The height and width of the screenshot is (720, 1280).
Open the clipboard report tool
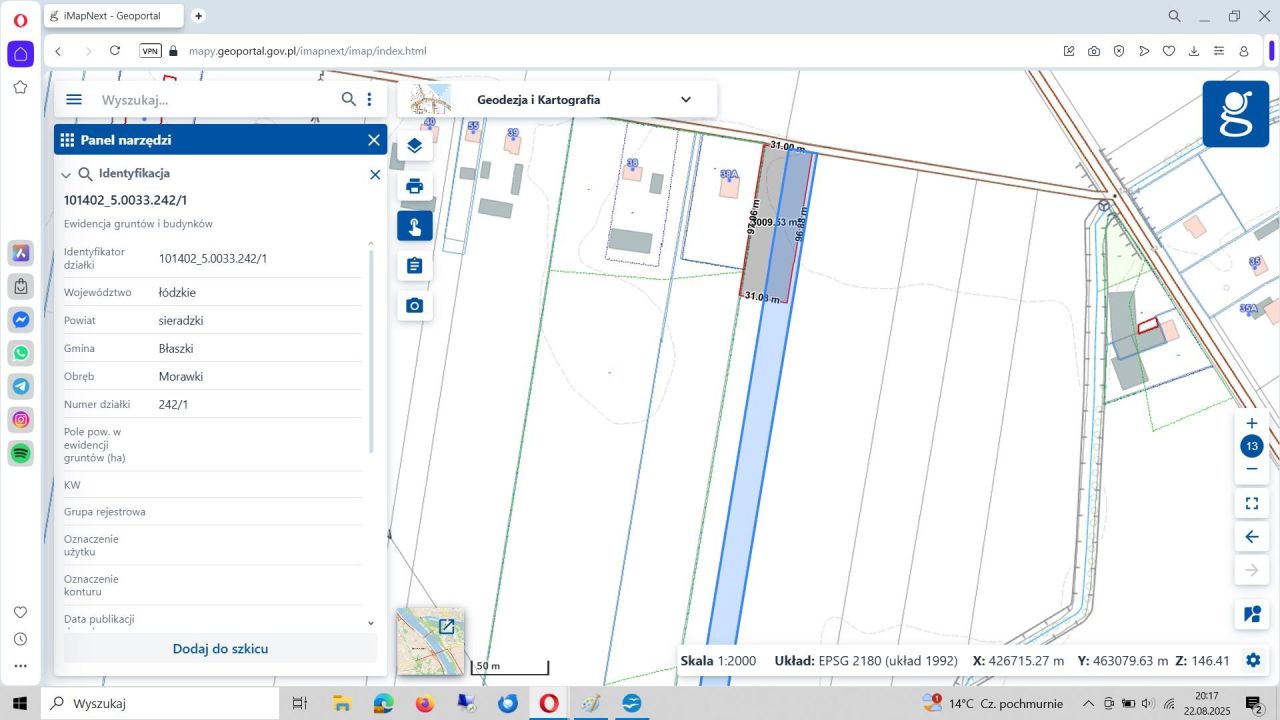coord(415,266)
